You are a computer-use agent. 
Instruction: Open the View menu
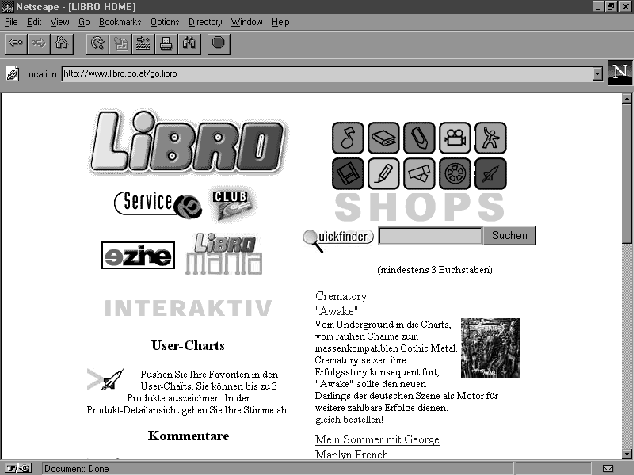coord(60,22)
